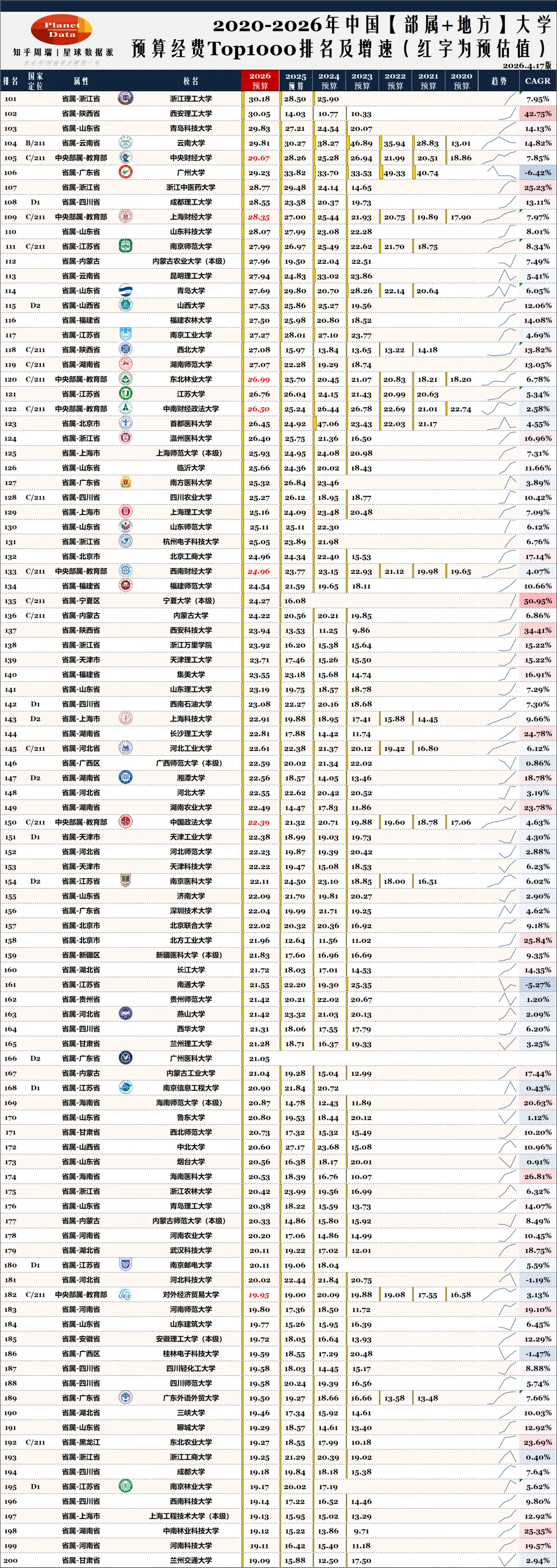Click the 南方医科大学 school emblem
Viewport: 557px width, 1568px height.
point(125,482)
